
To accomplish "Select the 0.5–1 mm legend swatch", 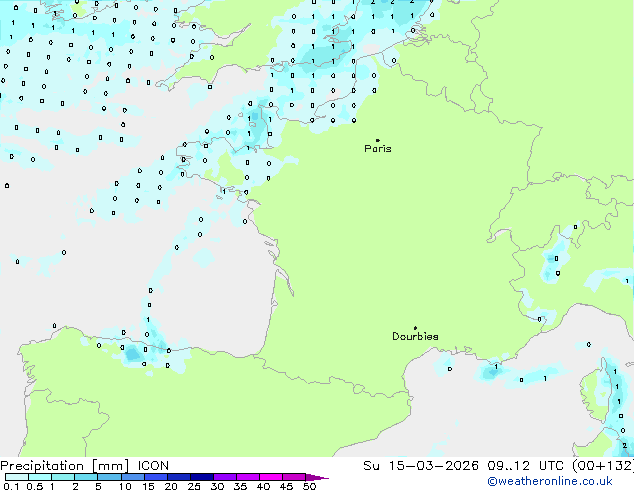I will [40, 477].
